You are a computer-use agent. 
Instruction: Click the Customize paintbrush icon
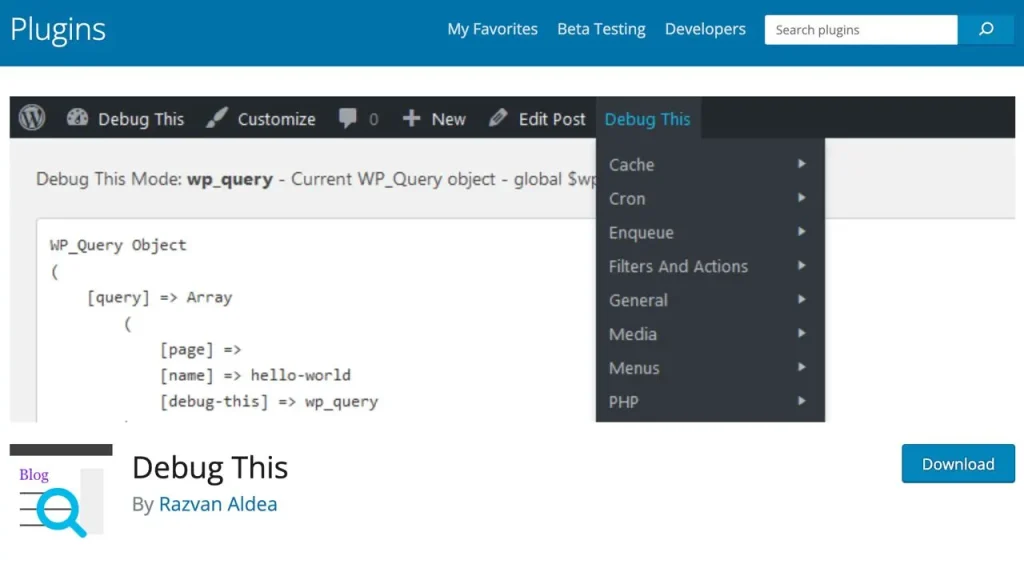[x=217, y=118]
